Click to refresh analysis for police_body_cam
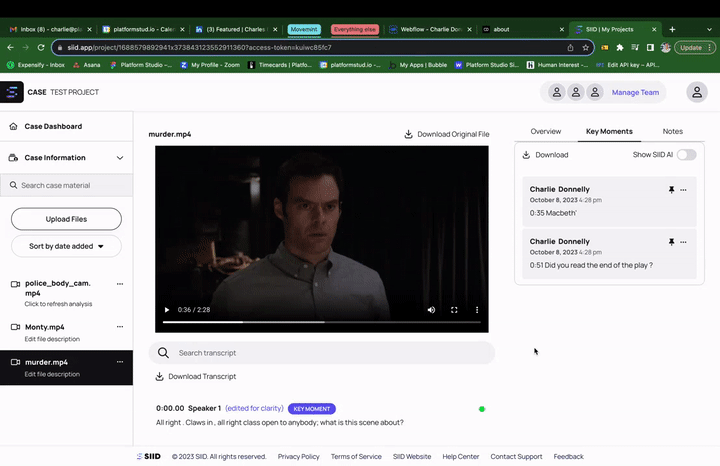720x466 pixels. click(x=58, y=304)
